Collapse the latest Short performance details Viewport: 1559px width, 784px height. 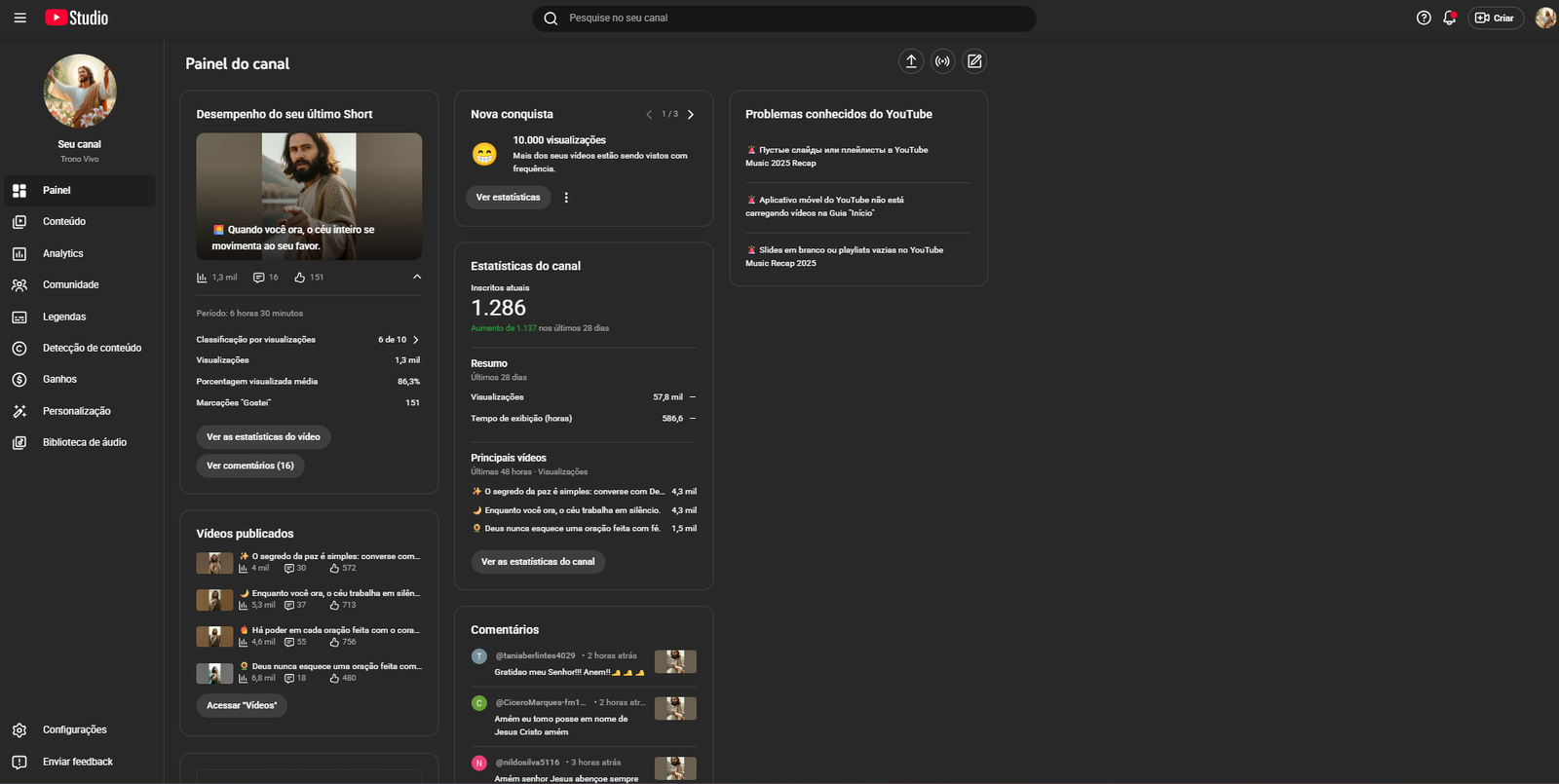click(417, 277)
